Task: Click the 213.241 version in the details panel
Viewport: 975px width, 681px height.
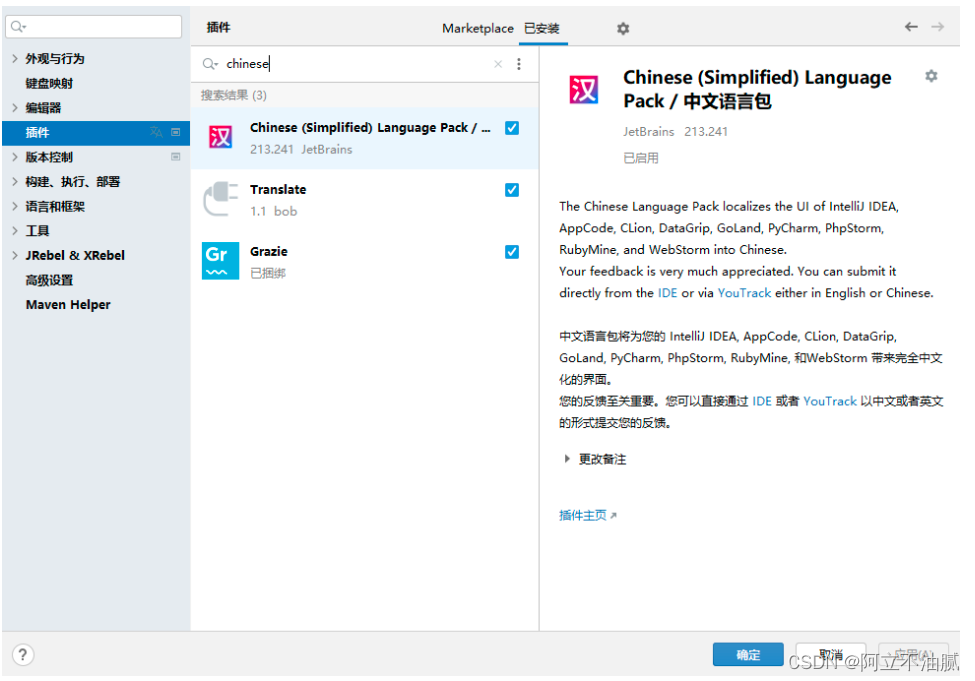Action: coord(706,132)
